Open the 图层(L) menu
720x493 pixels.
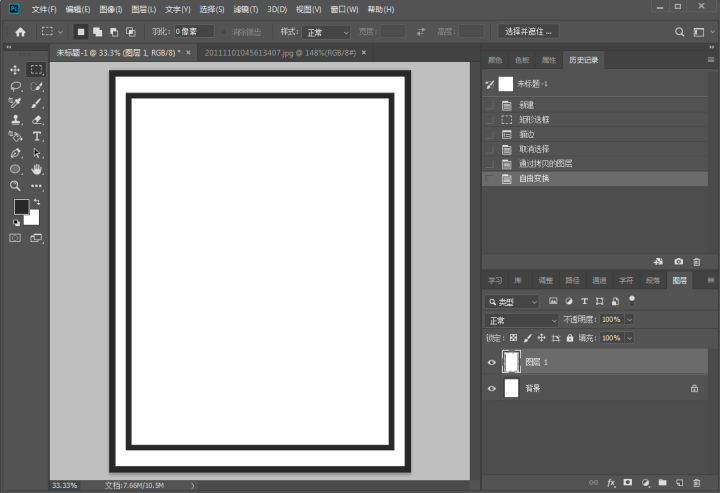click(143, 9)
